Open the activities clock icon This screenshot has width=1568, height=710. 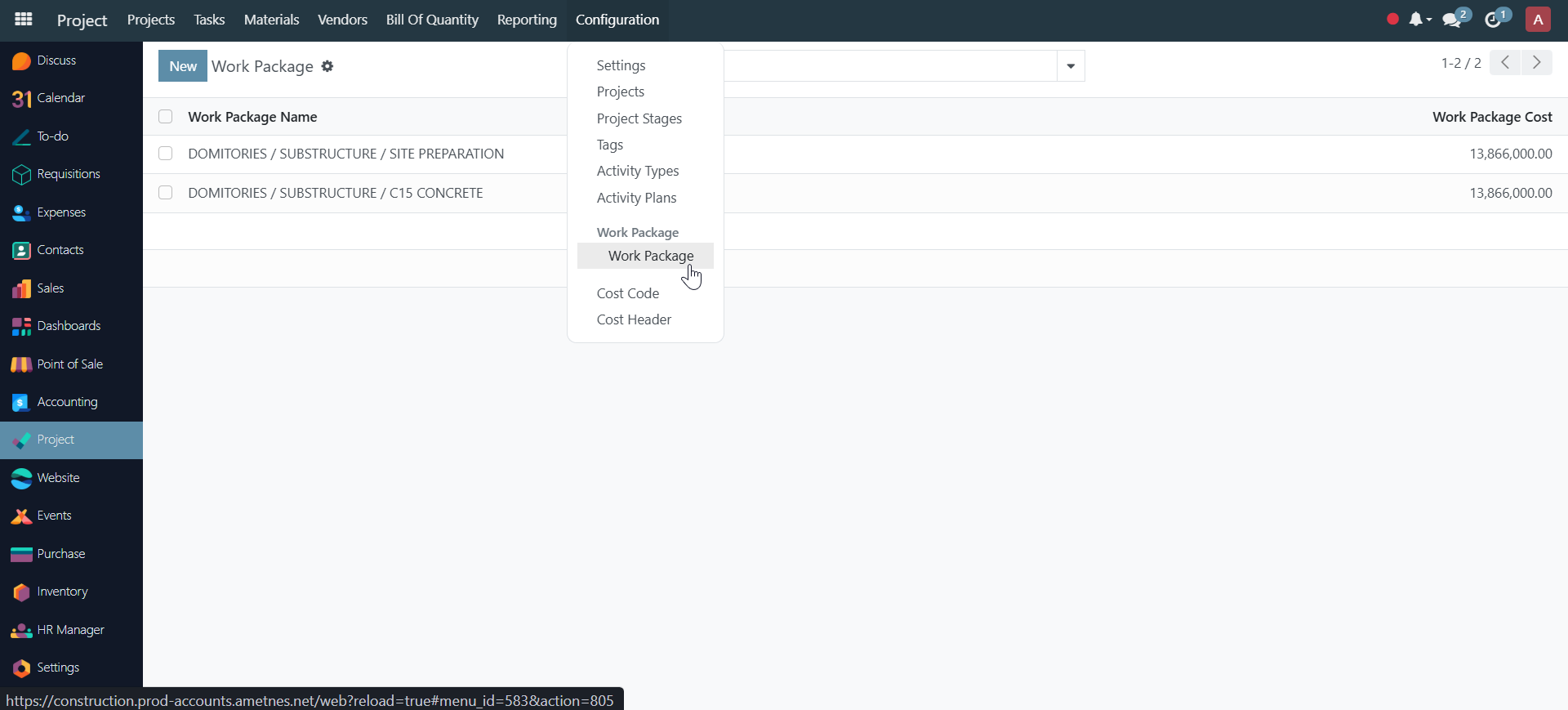pos(1494,20)
